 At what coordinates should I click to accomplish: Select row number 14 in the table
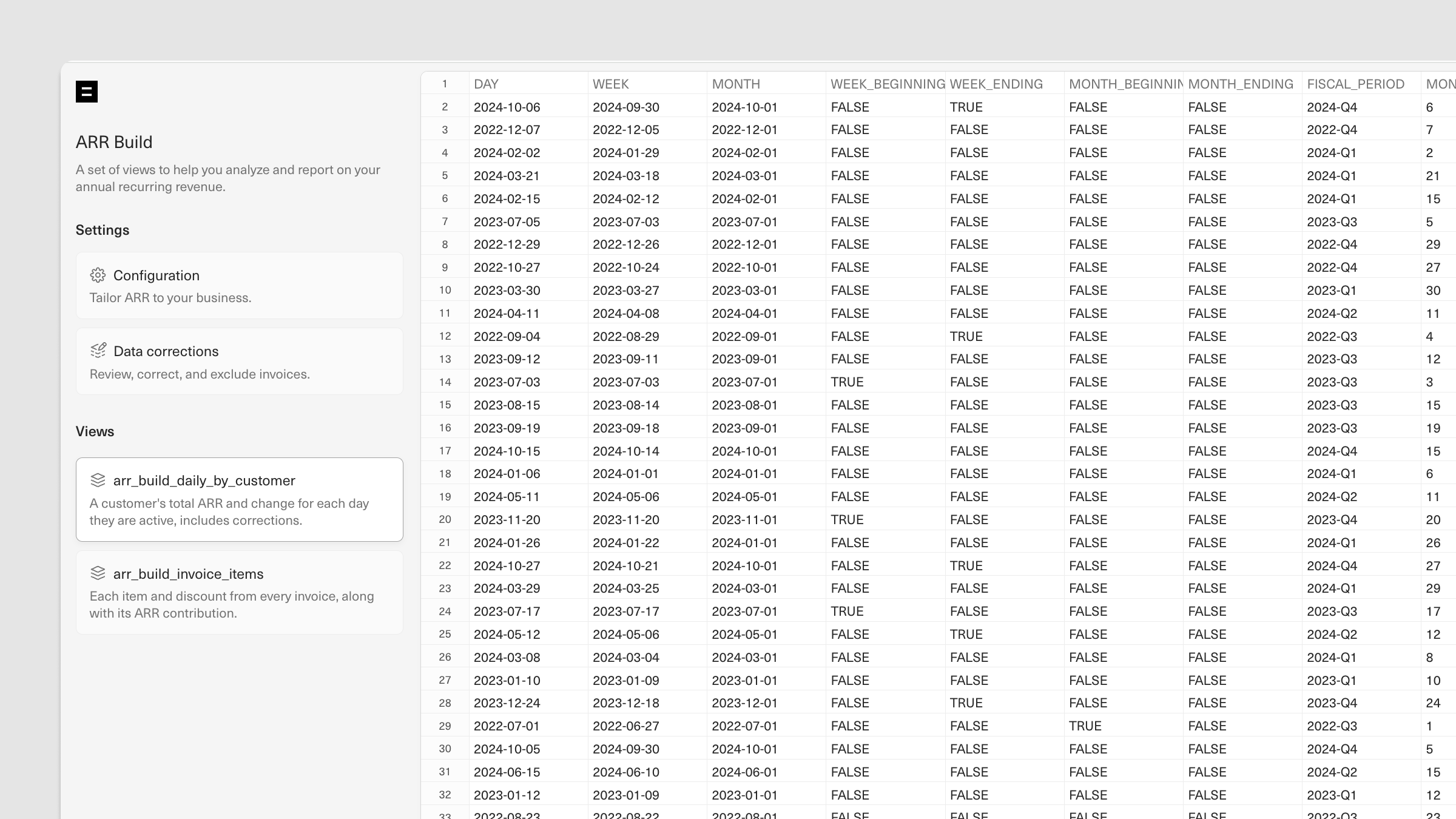pyautogui.click(x=445, y=382)
